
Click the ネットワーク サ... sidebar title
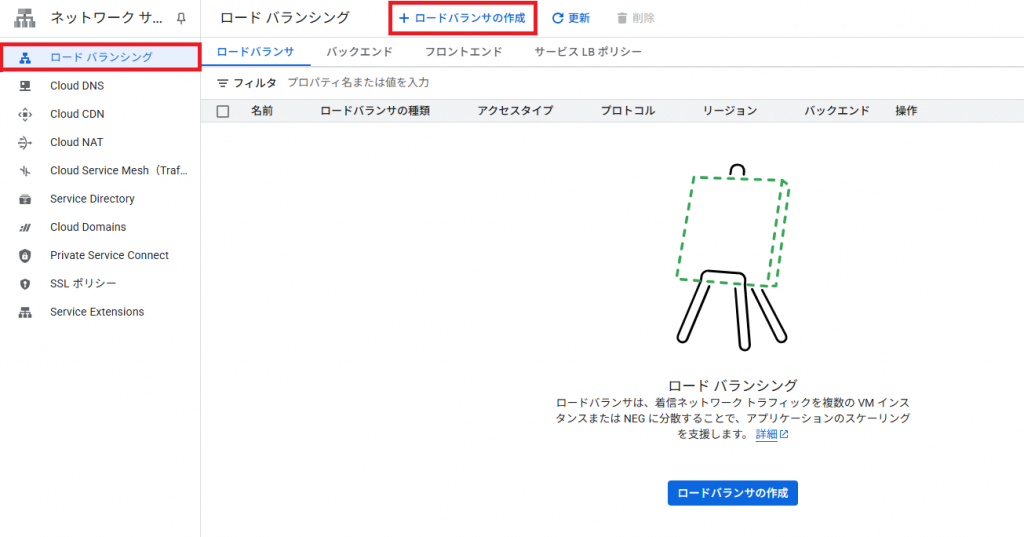click(x=106, y=18)
